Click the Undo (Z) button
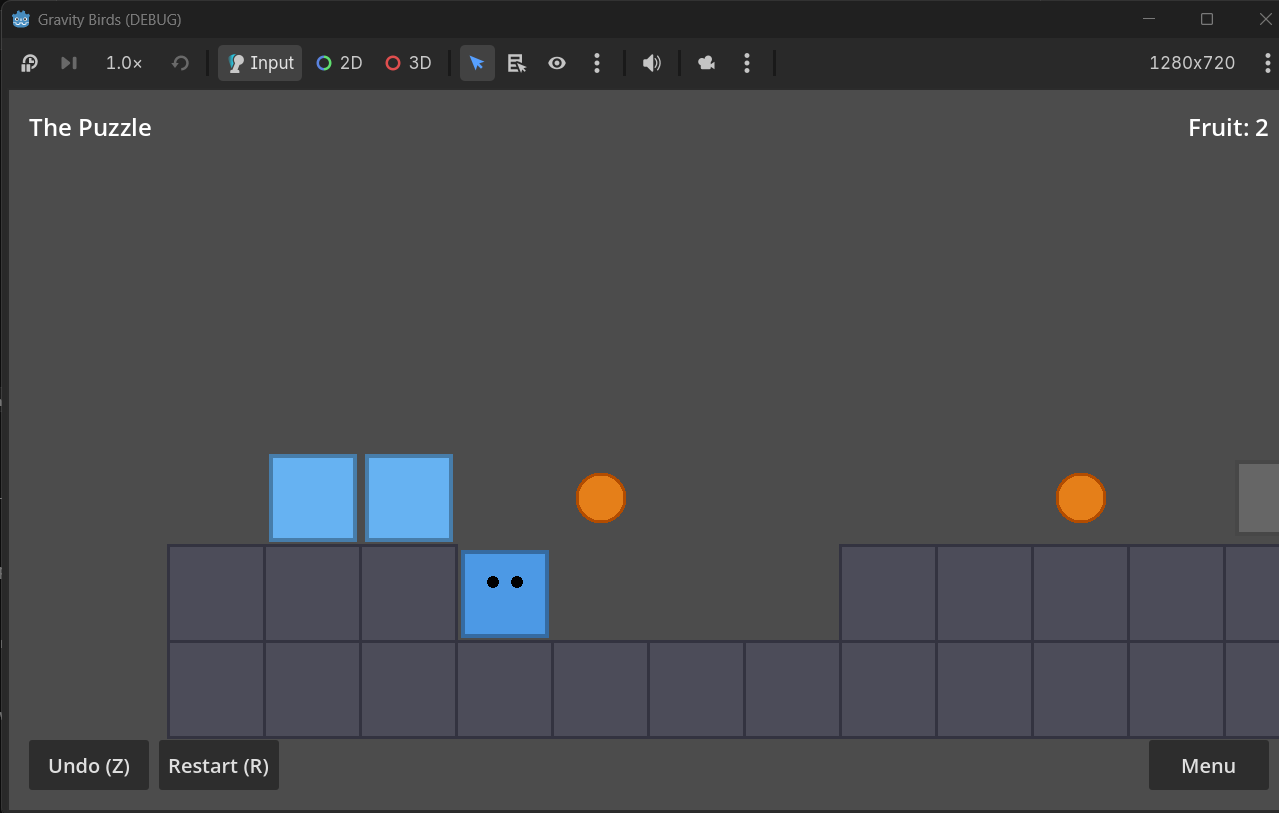Viewport: 1279px width, 813px height. pyautogui.click(x=89, y=765)
